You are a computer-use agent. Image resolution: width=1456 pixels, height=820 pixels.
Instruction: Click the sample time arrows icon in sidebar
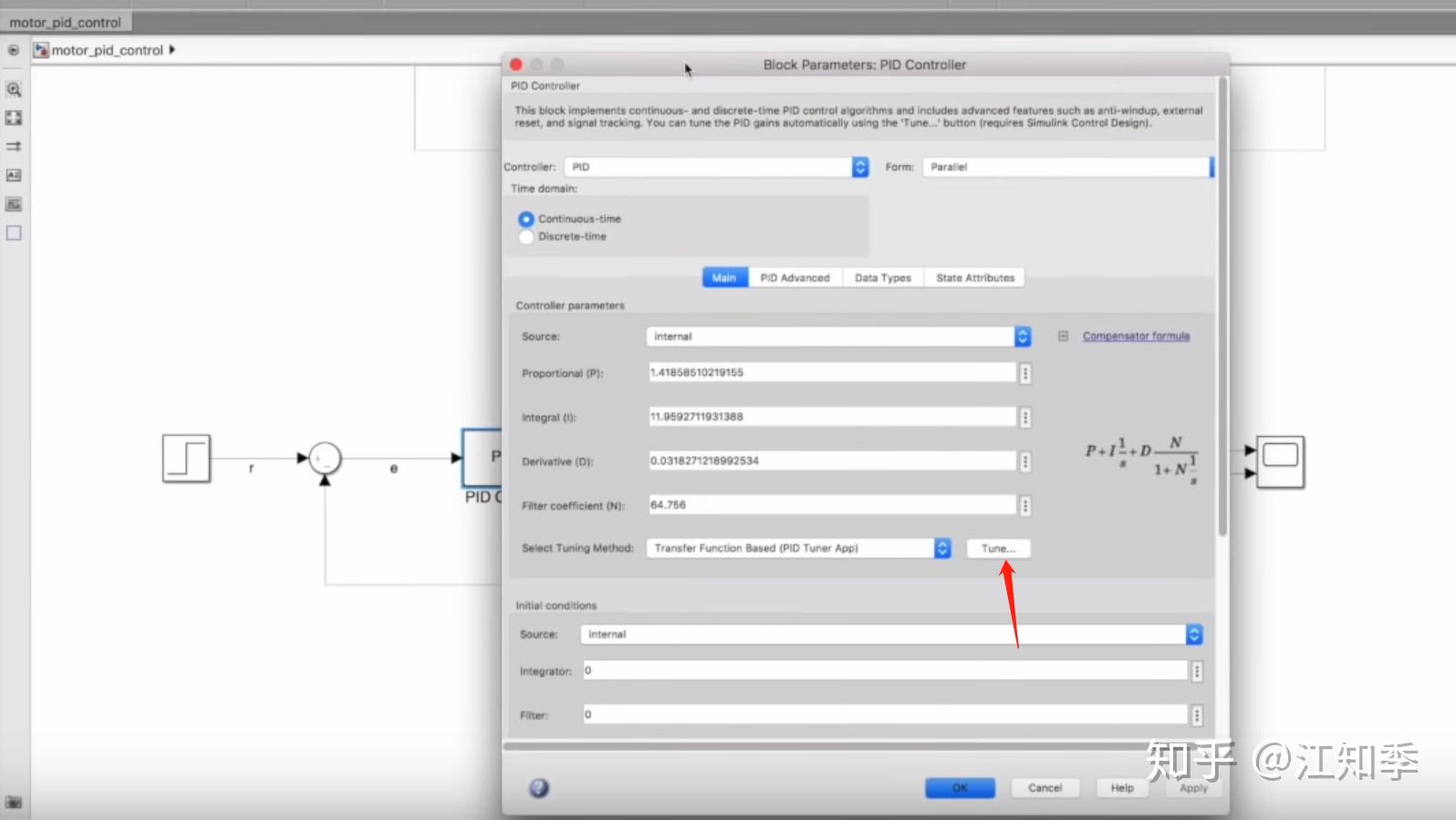click(14, 146)
